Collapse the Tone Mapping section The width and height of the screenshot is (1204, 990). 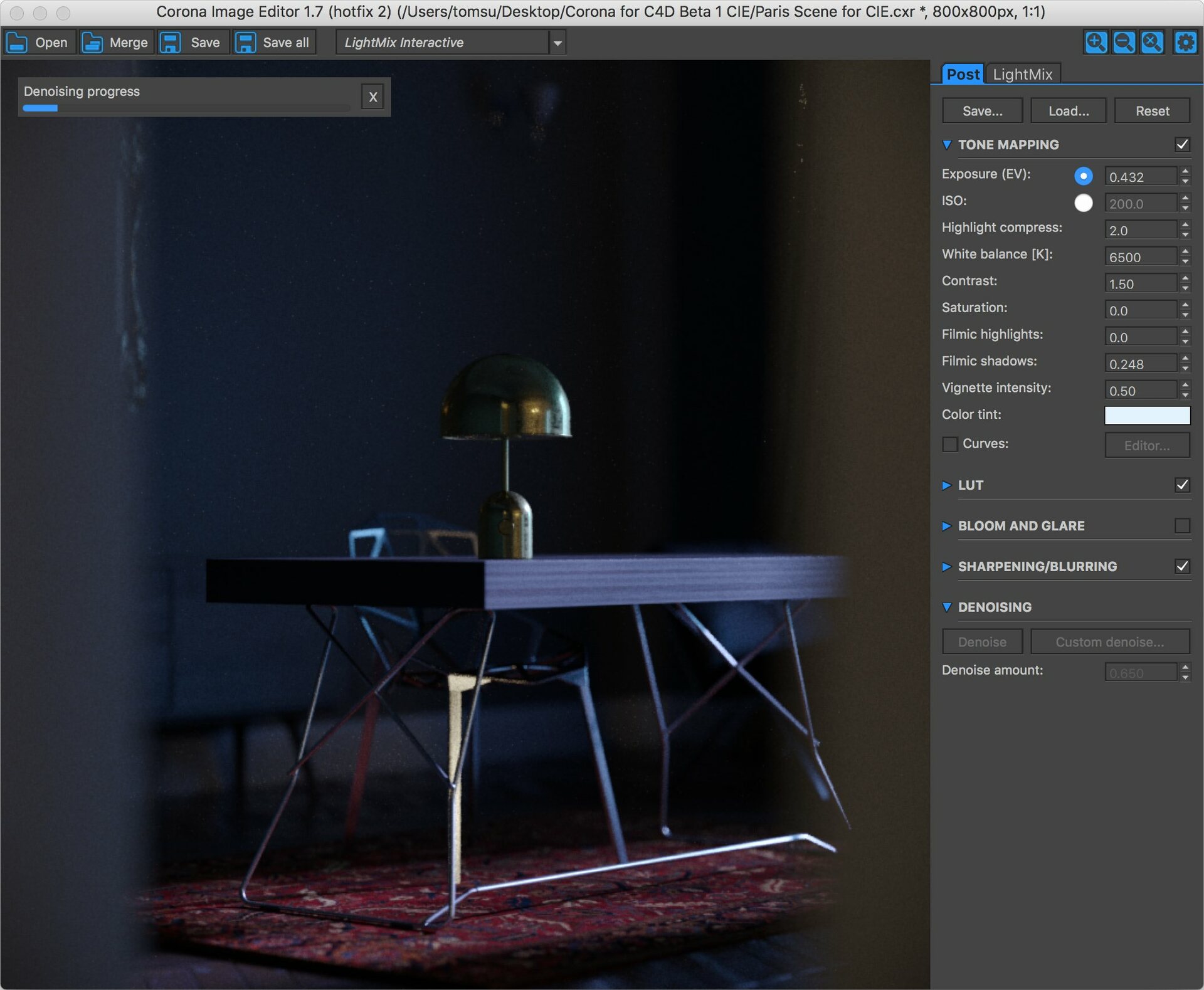click(946, 145)
